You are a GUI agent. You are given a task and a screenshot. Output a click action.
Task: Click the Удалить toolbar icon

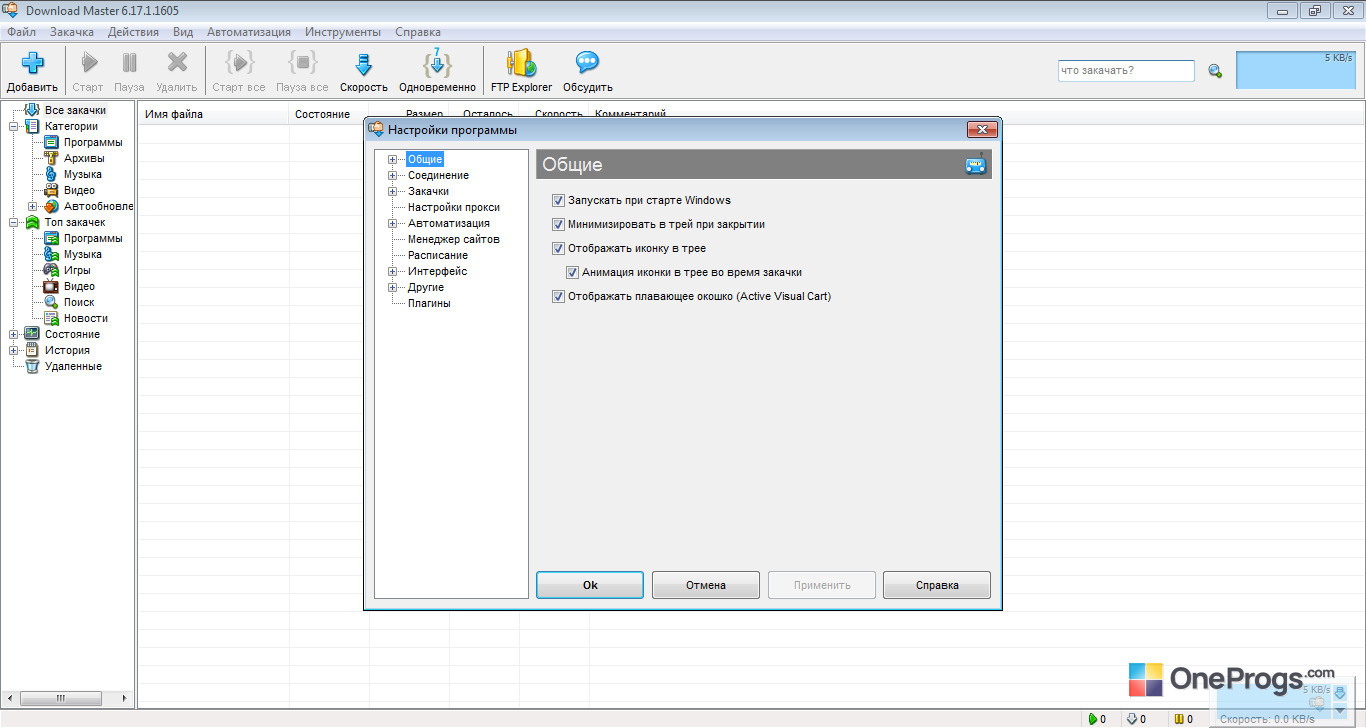click(x=177, y=63)
